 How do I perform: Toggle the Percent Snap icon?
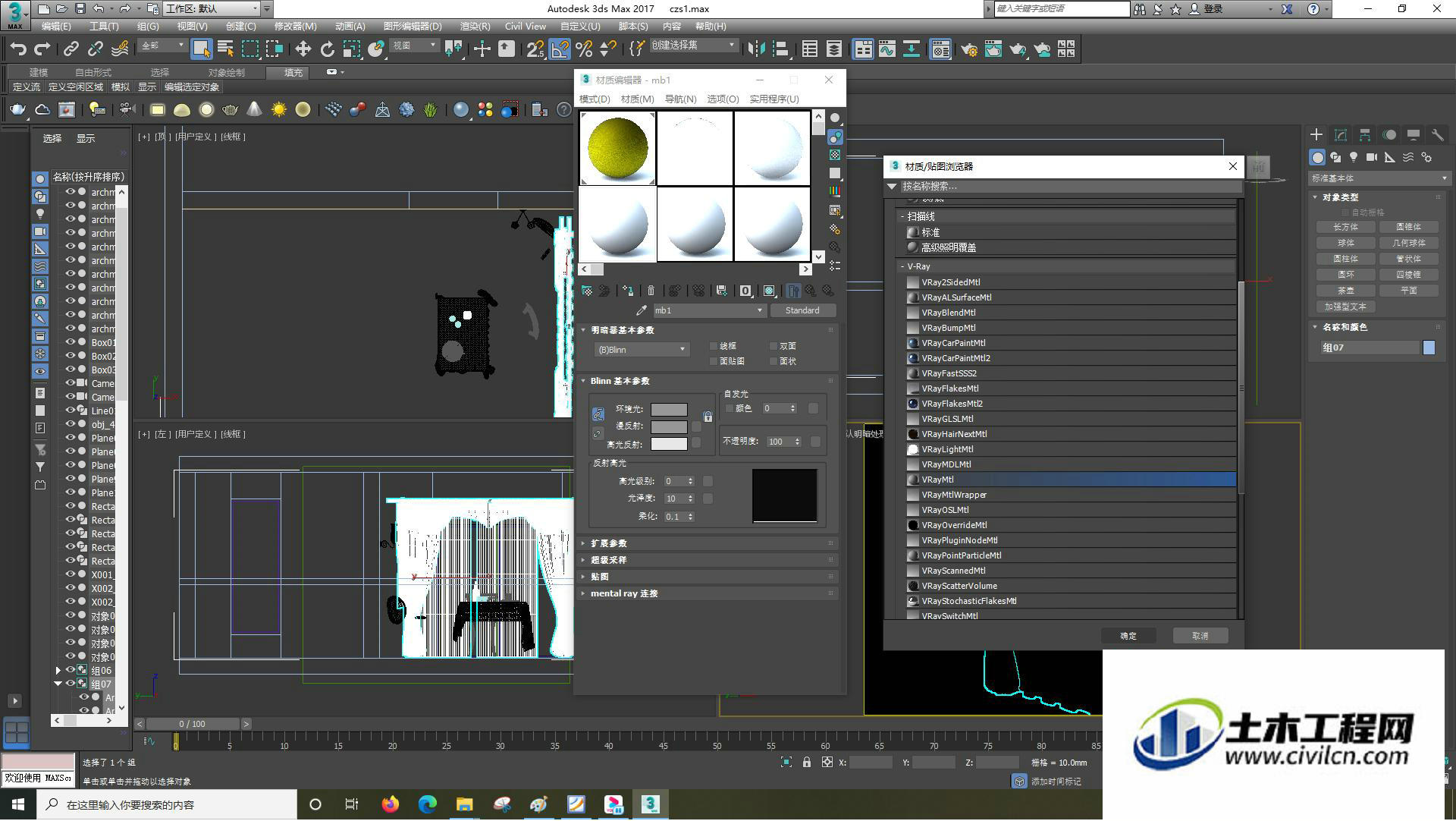(x=584, y=49)
